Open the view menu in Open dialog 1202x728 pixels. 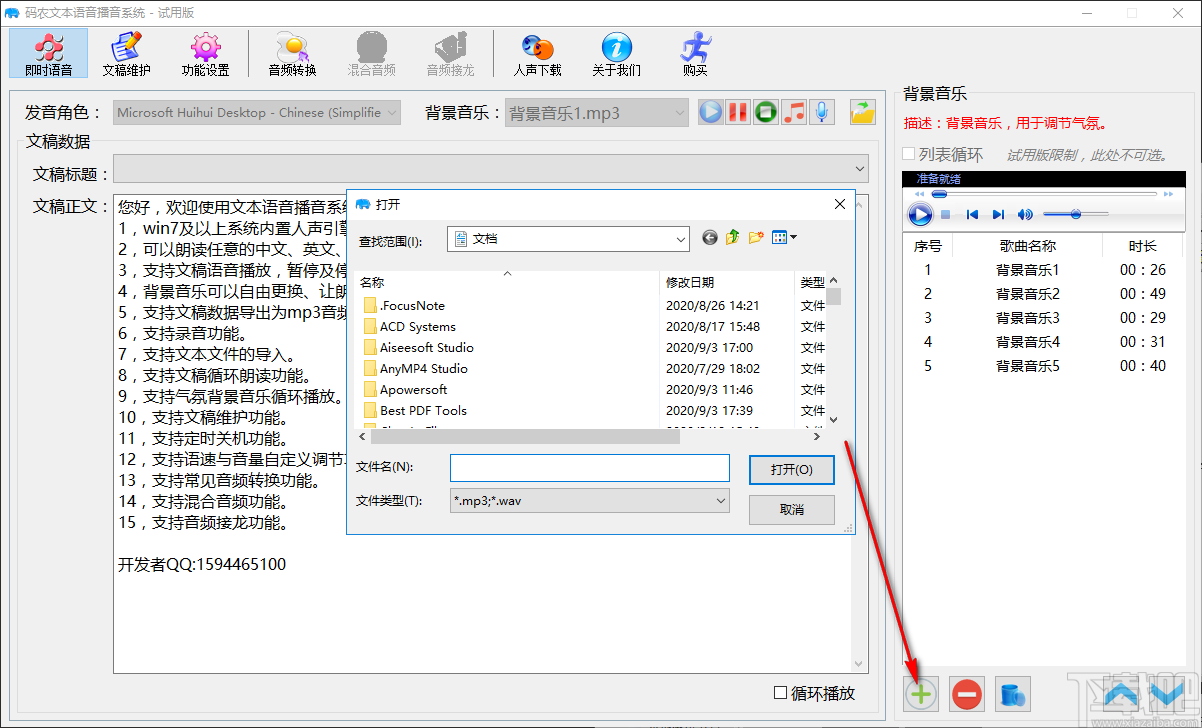coord(784,238)
